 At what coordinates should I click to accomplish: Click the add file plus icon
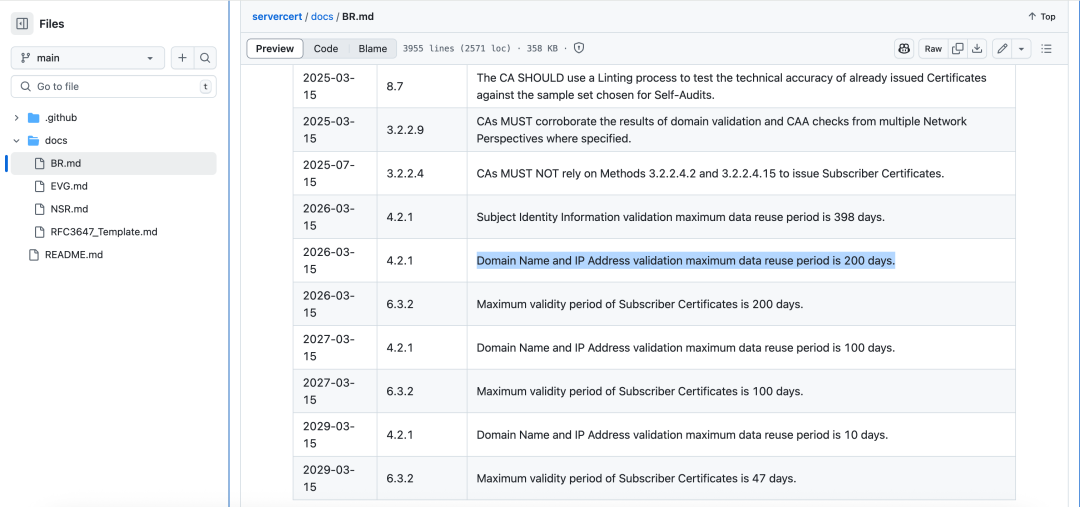click(x=182, y=58)
